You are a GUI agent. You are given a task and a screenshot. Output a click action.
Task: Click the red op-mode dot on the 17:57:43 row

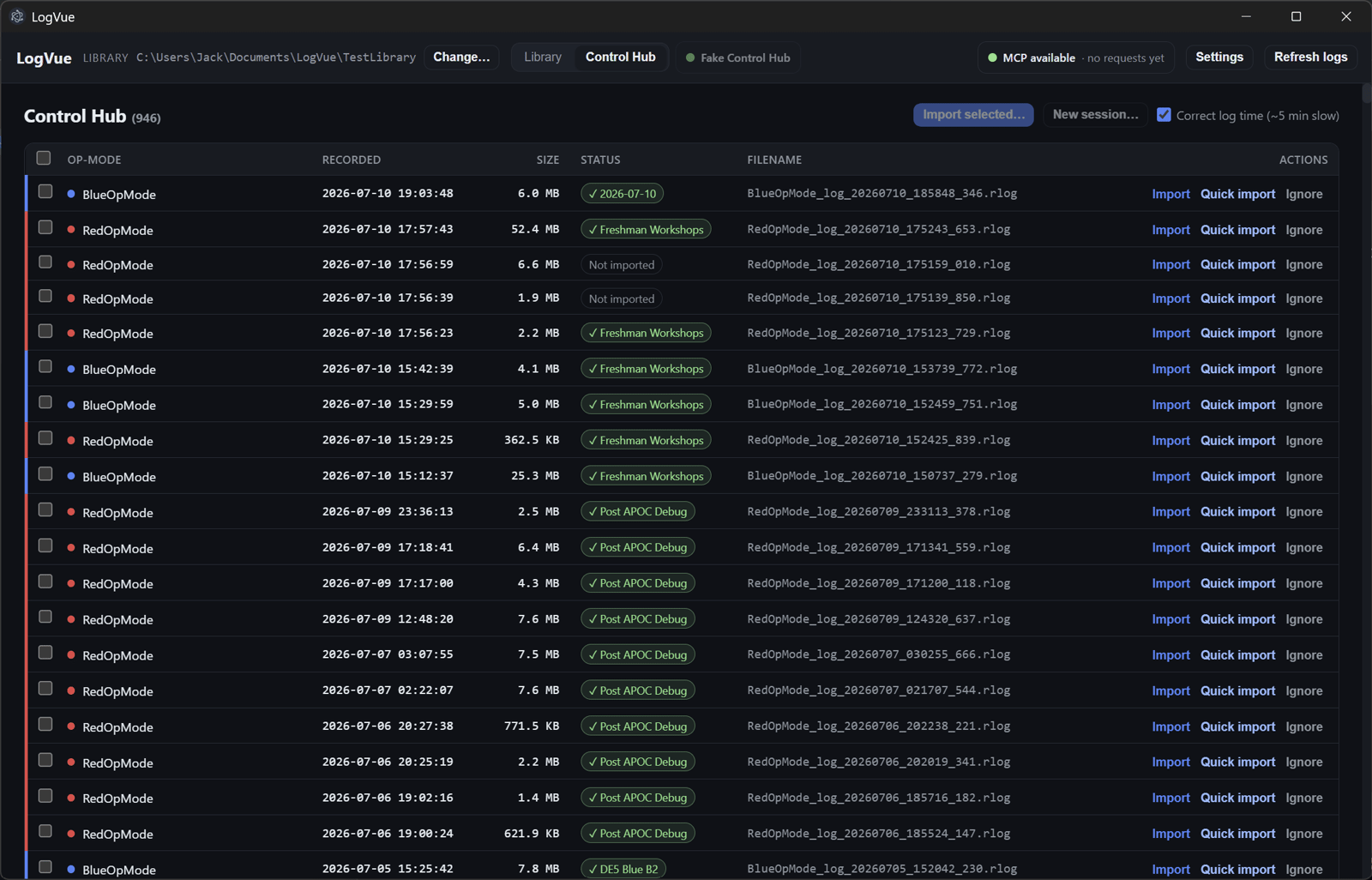click(71, 230)
